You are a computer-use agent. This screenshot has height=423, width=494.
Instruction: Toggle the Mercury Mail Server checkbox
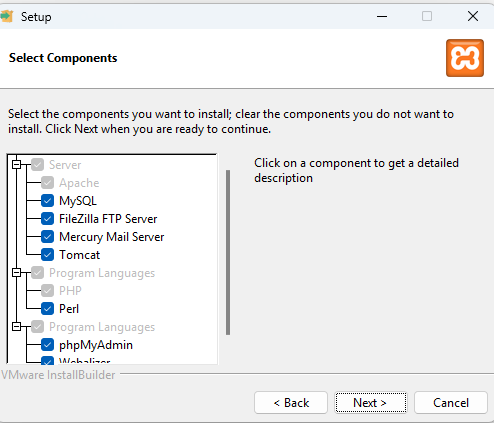coord(47,237)
